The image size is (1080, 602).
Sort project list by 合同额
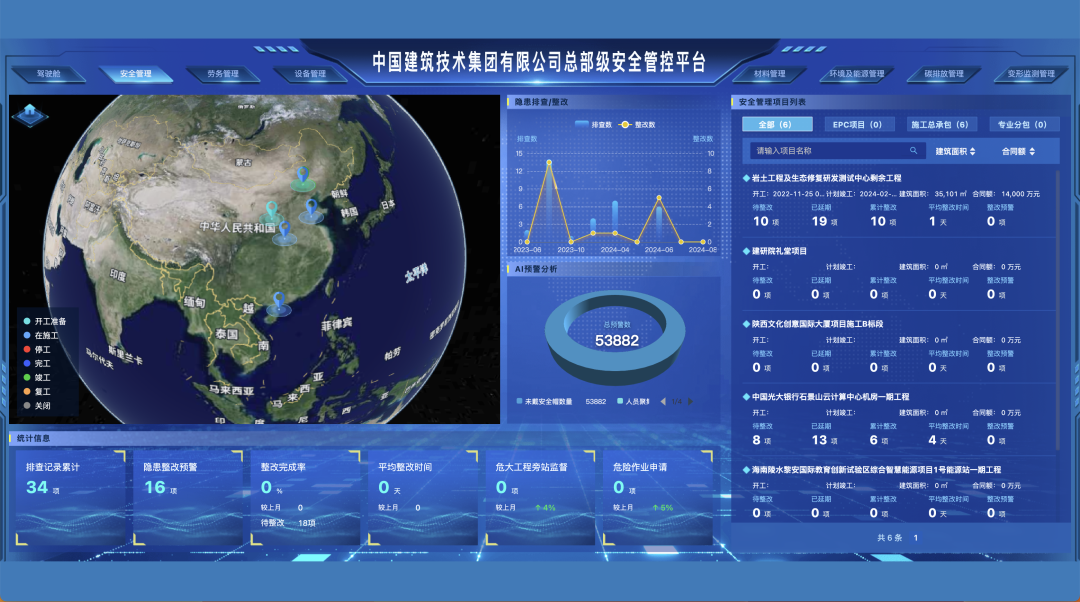(1021, 151)
